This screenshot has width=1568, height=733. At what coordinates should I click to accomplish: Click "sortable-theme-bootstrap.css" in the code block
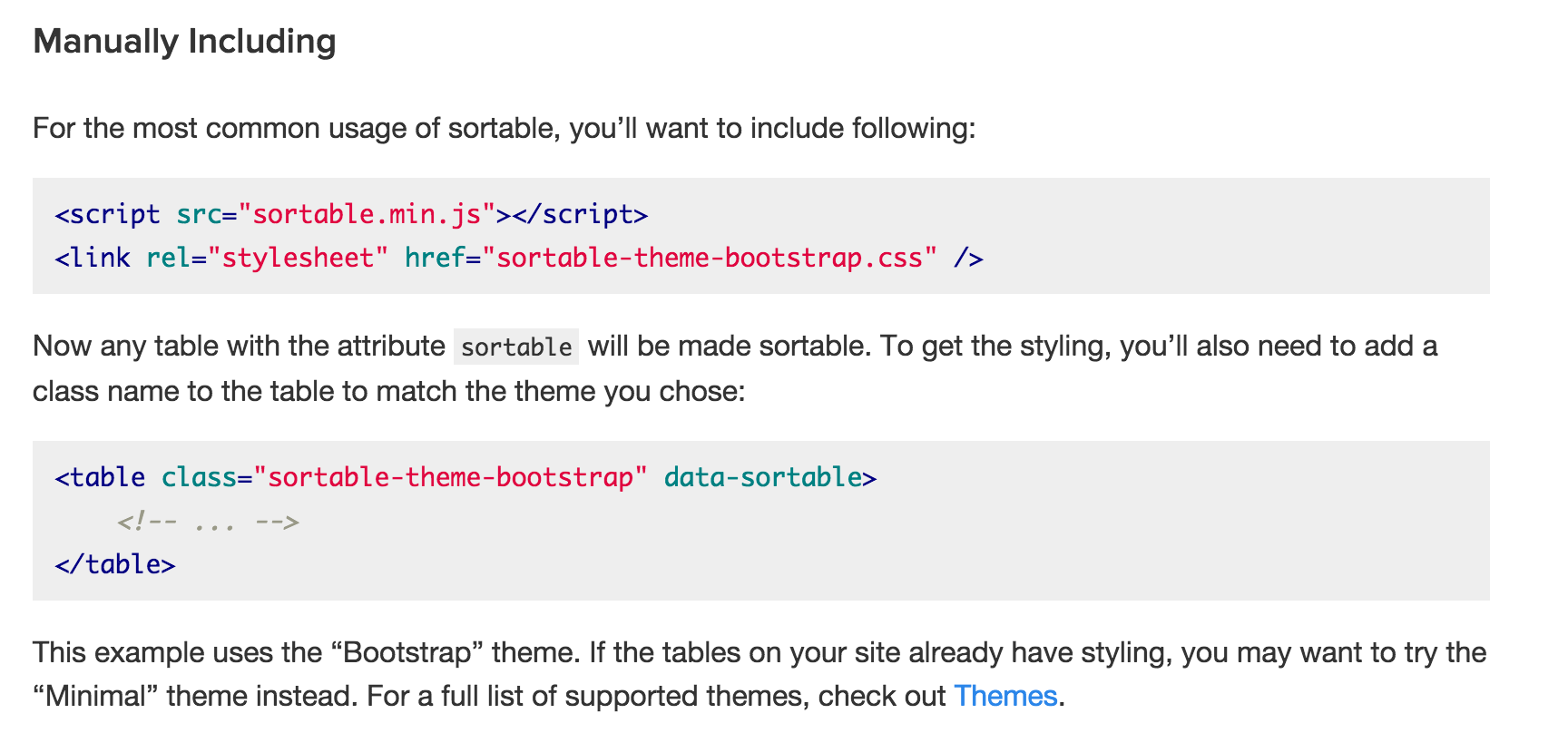click(x=710, y=258)
